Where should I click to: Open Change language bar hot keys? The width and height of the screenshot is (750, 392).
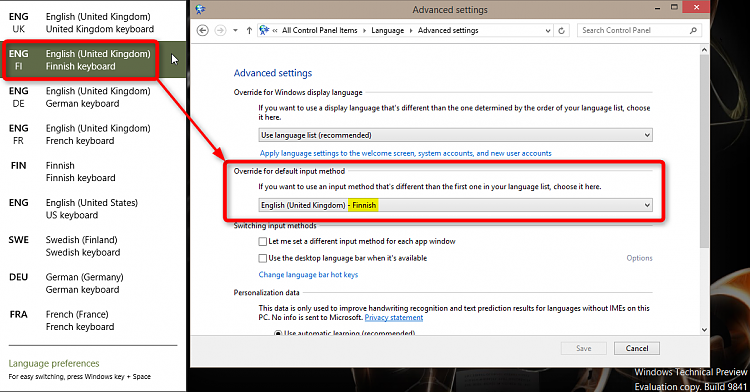[309, 274]
